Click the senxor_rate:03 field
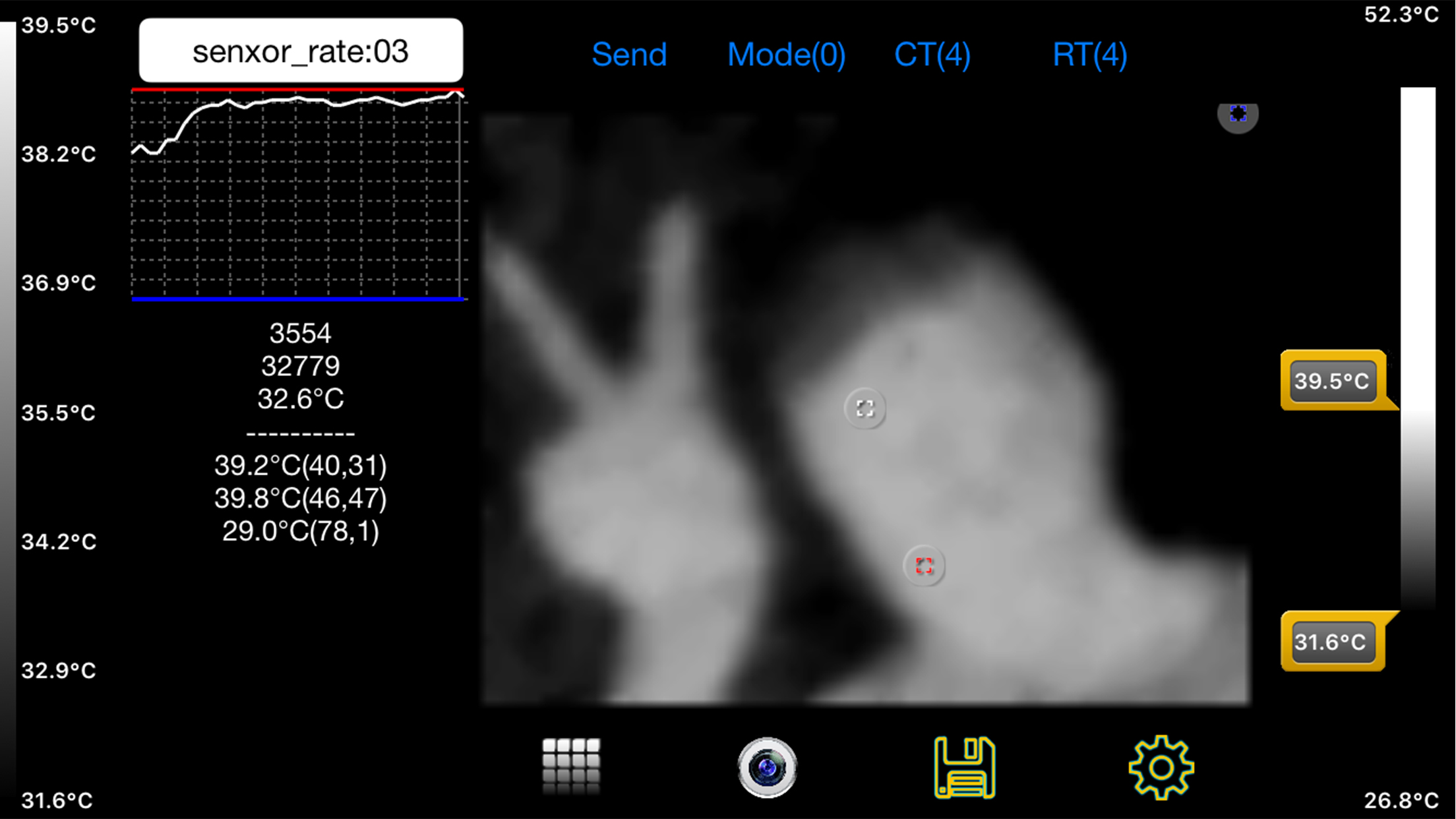This screenshot has height=819, width=1456. (301, 51)
